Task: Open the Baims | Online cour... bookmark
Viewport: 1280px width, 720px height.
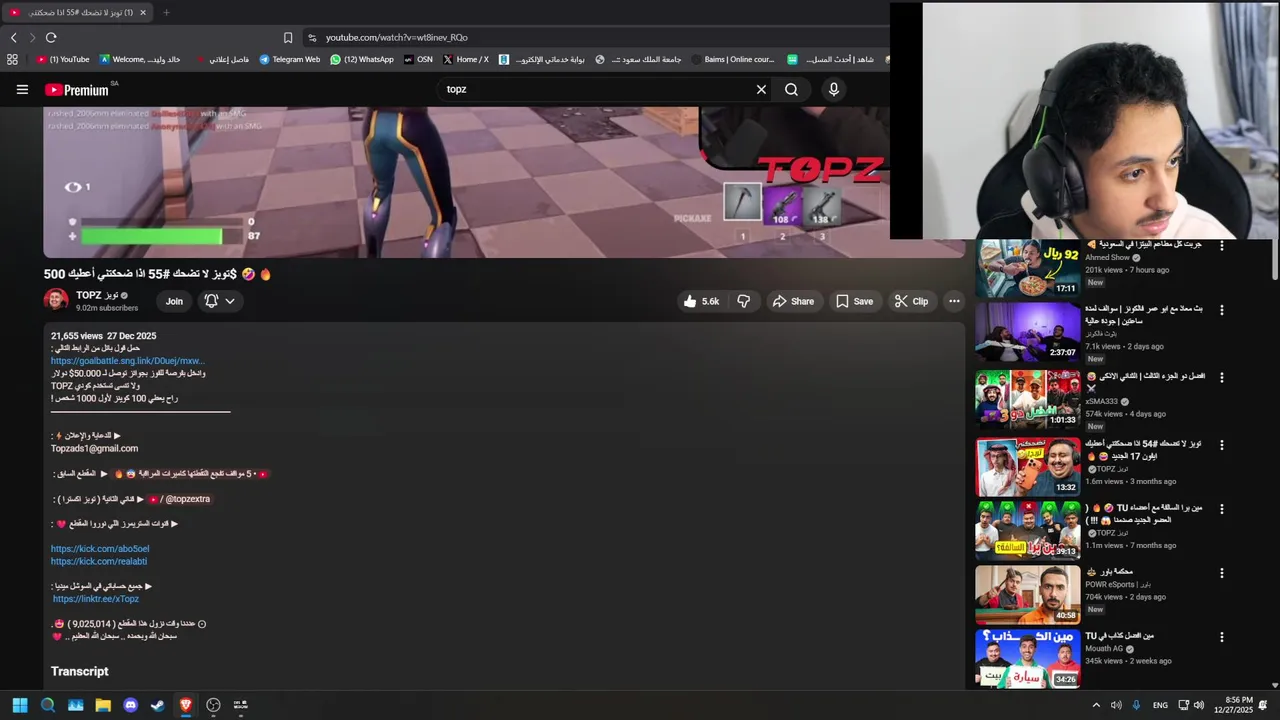Action: coord(733,59)
